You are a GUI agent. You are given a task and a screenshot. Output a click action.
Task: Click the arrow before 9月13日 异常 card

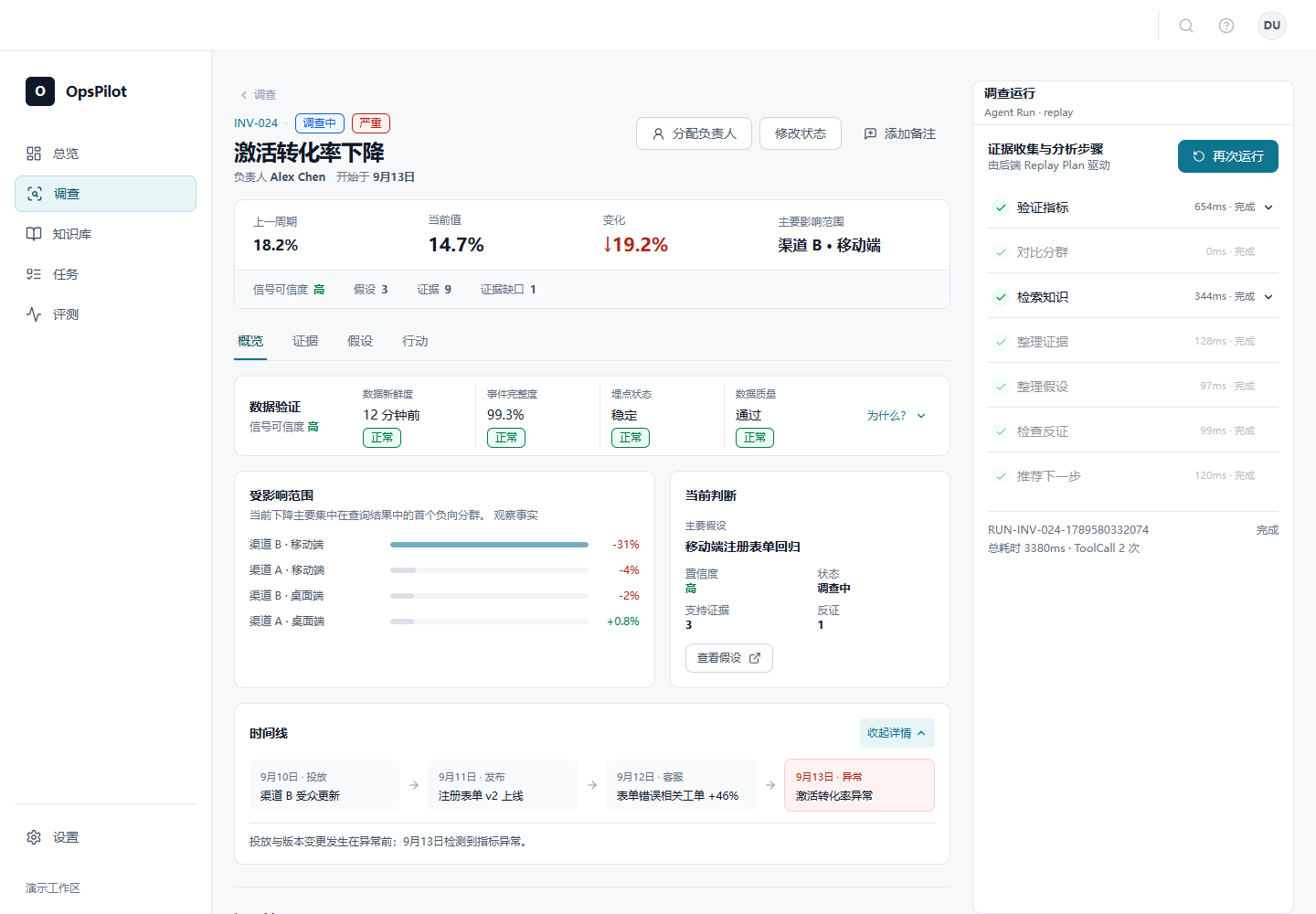pyautogui.click(x=770, y=785)
